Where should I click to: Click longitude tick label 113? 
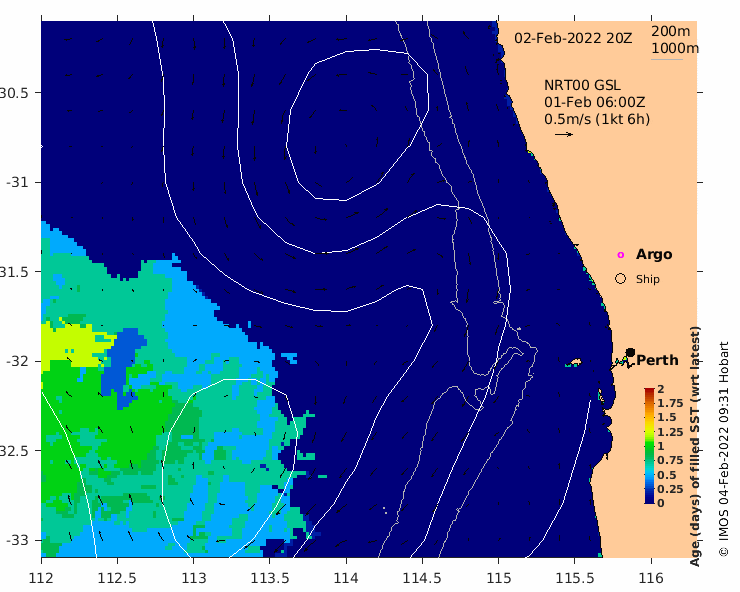coord(193,578)
